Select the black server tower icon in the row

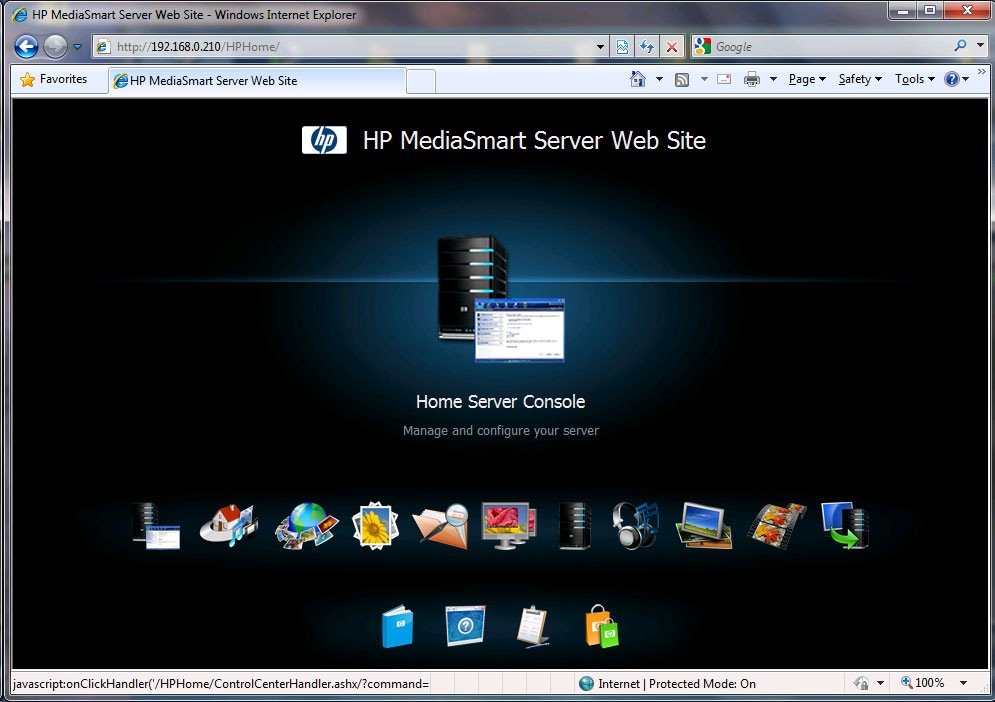click(575, 526)
